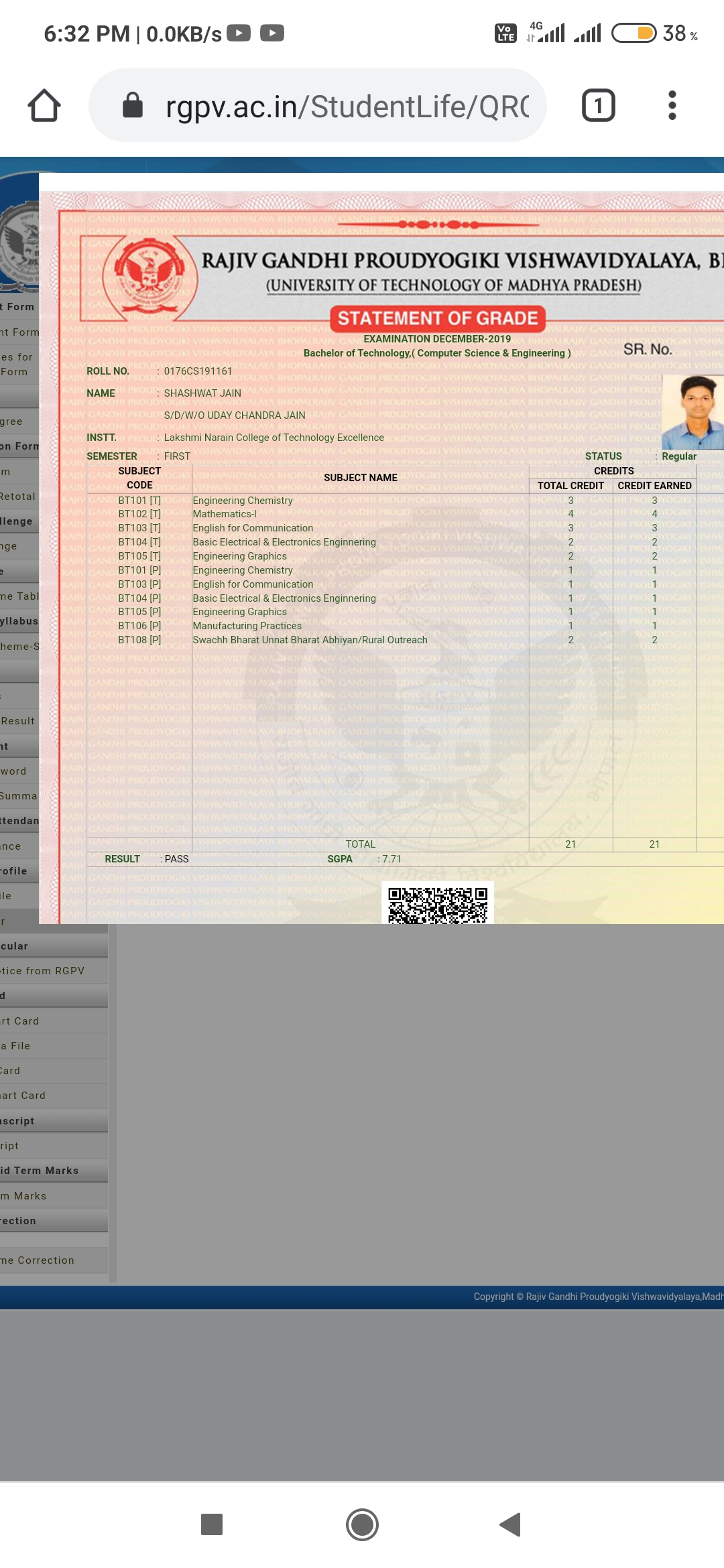
Task: Tap the padlock site security icon
Action: 133,105
